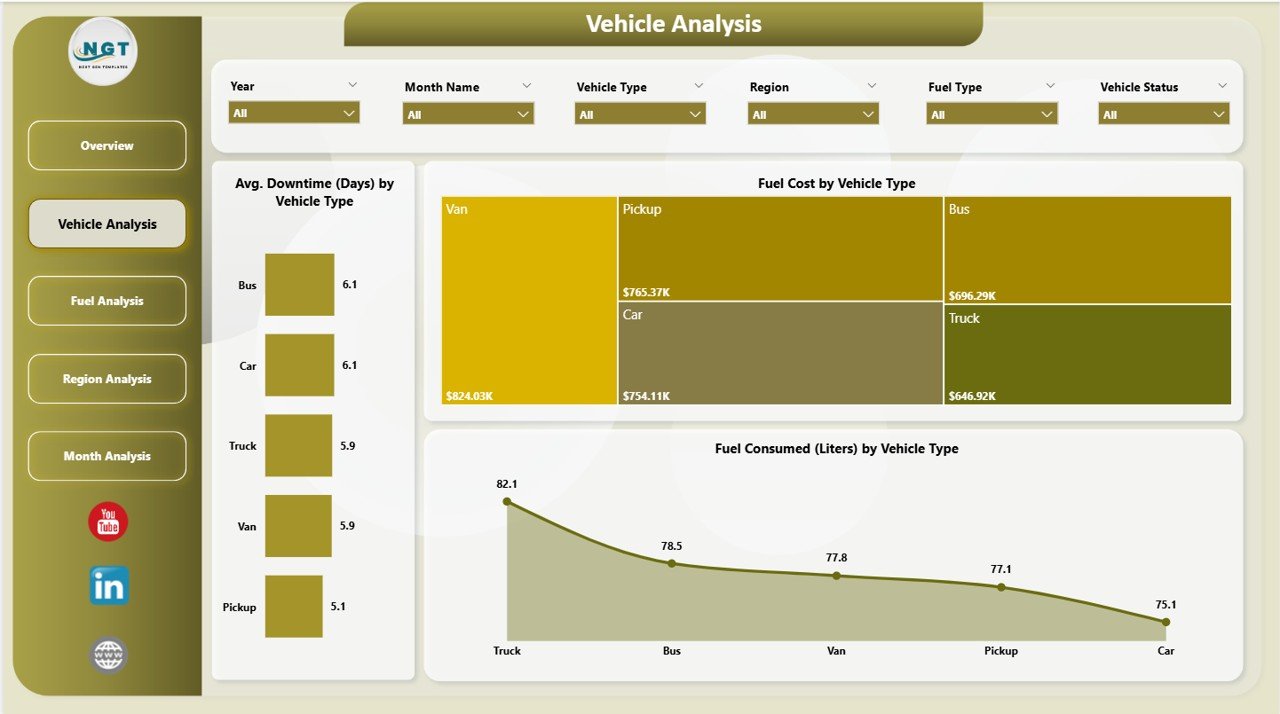Image resolution: width=1280 pixels, height=714 pixels.
Task: Select the Bus bar in downtime chart
Action: pos(299,284)
